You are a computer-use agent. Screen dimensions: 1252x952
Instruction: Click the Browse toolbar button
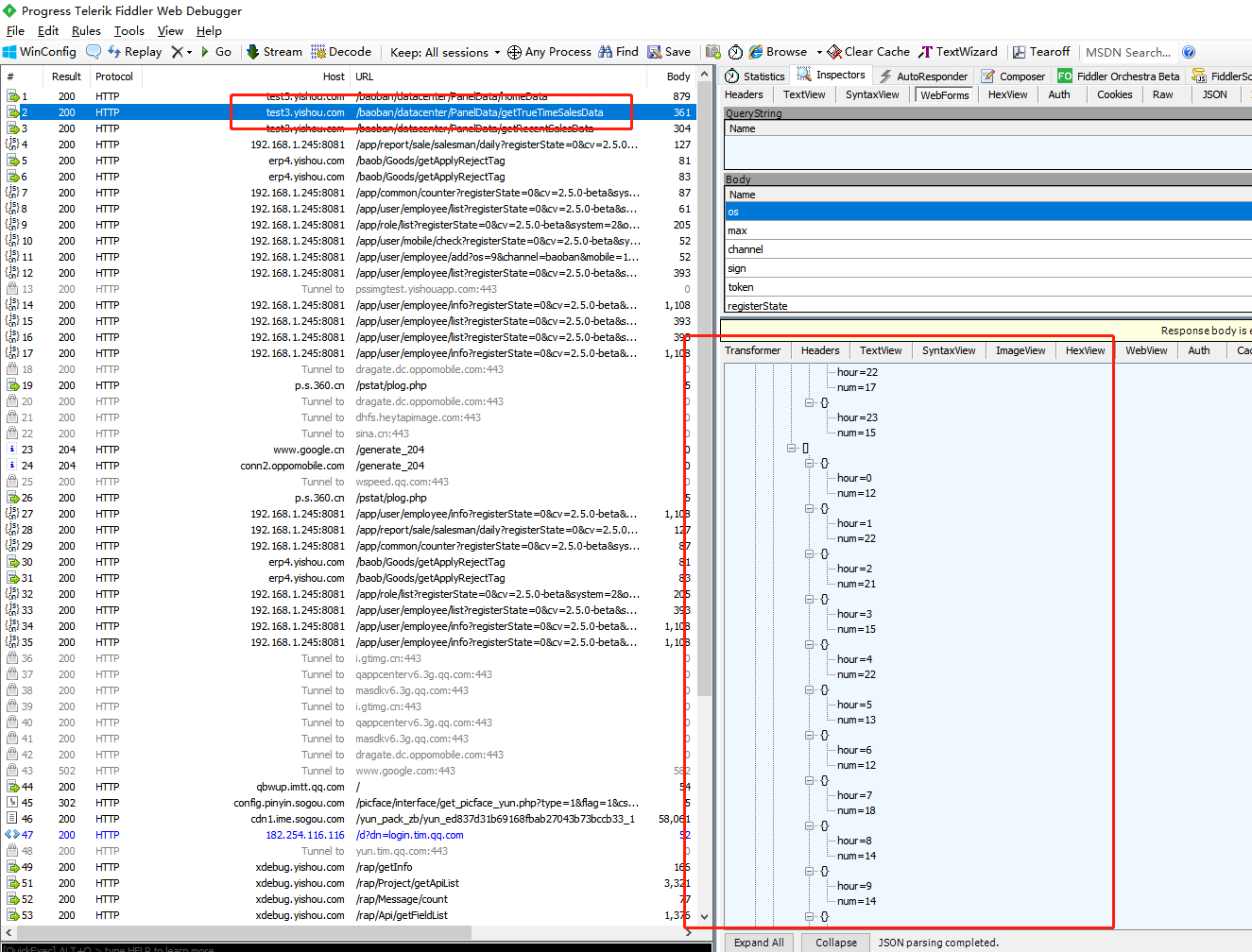[778, 52]
